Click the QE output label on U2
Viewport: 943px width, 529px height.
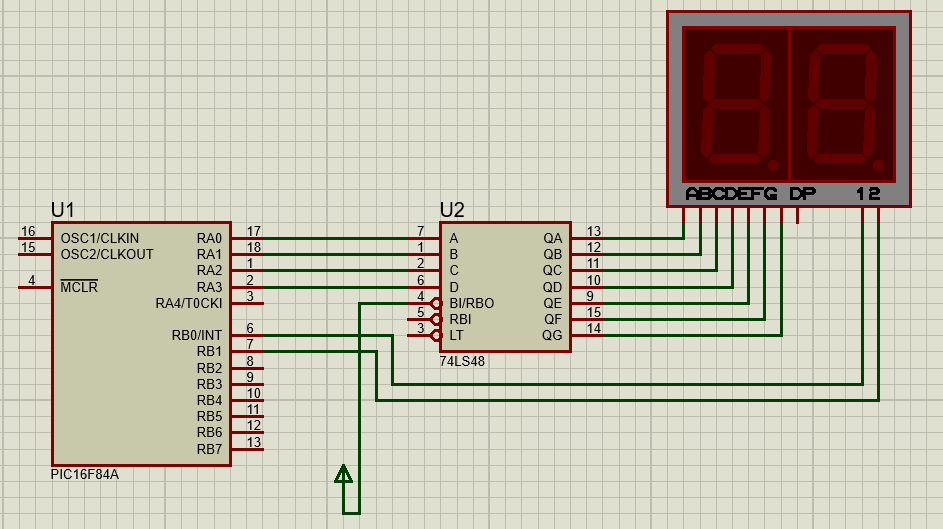tap(552, 303)
